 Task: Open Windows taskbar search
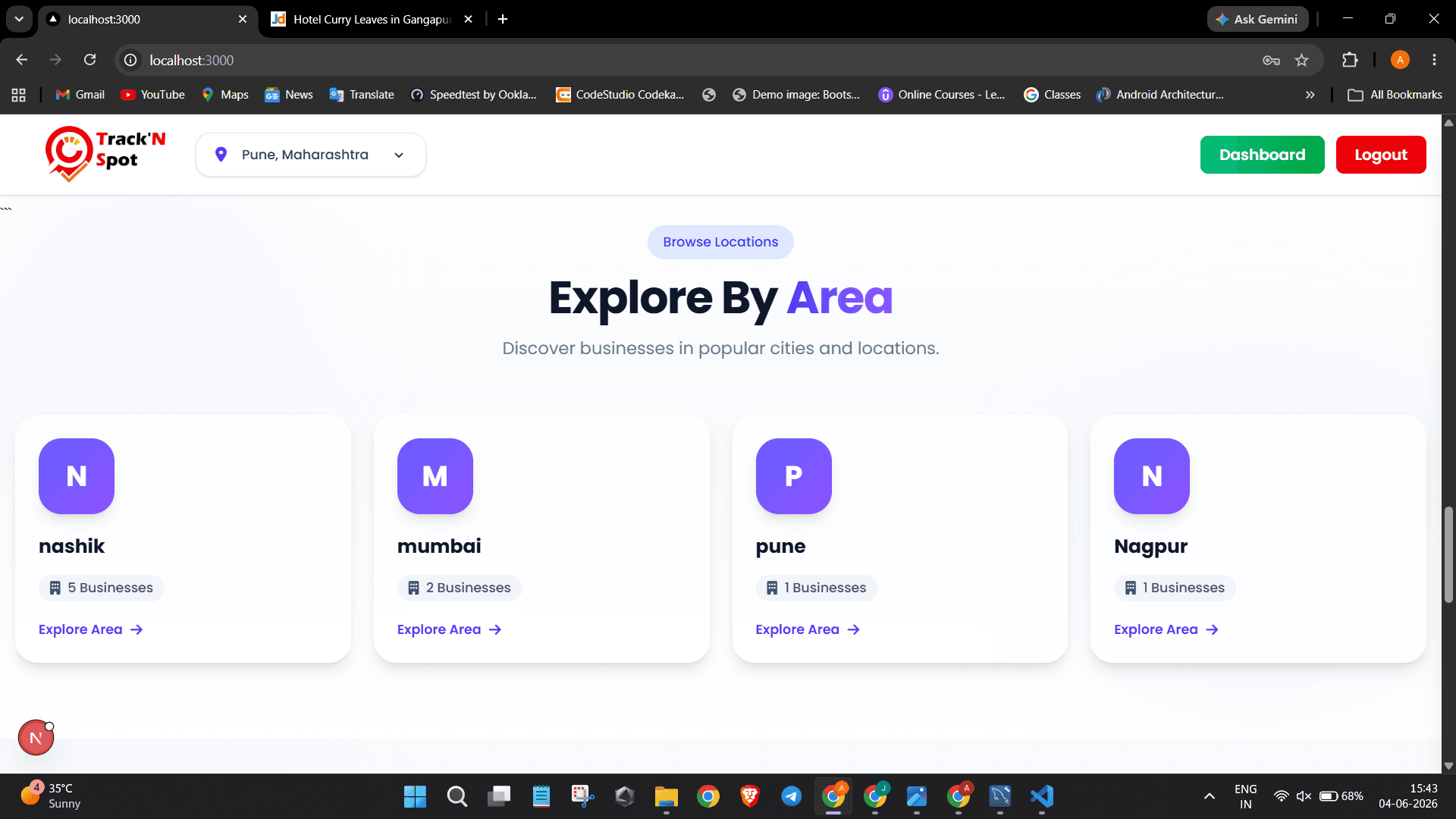pyautogui.click(x=457, y=796)
